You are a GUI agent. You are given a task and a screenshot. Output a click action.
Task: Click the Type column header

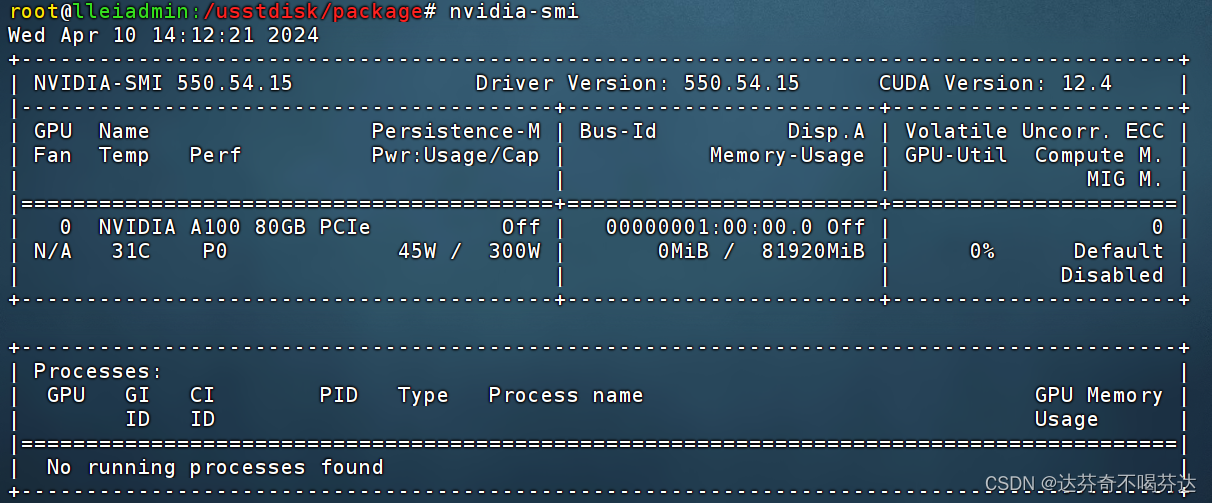[423, 396]
